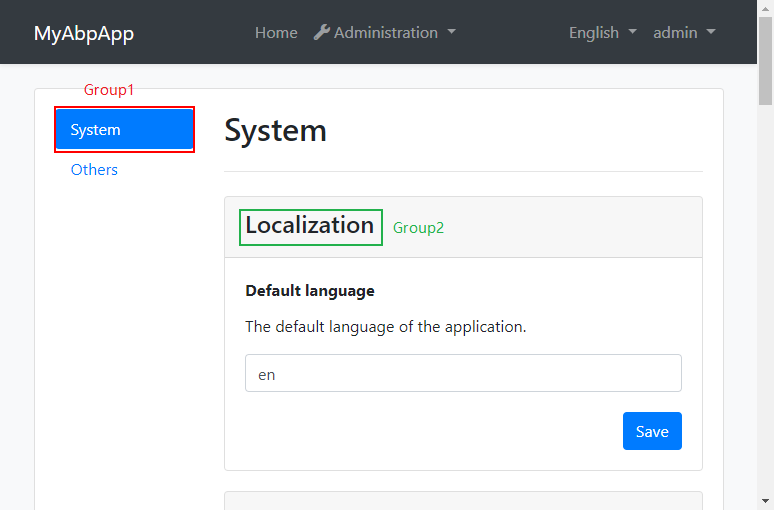Screen dimensions: 774x510
Task: Click the scrollbar up arrow
Action: pos(766,8)
